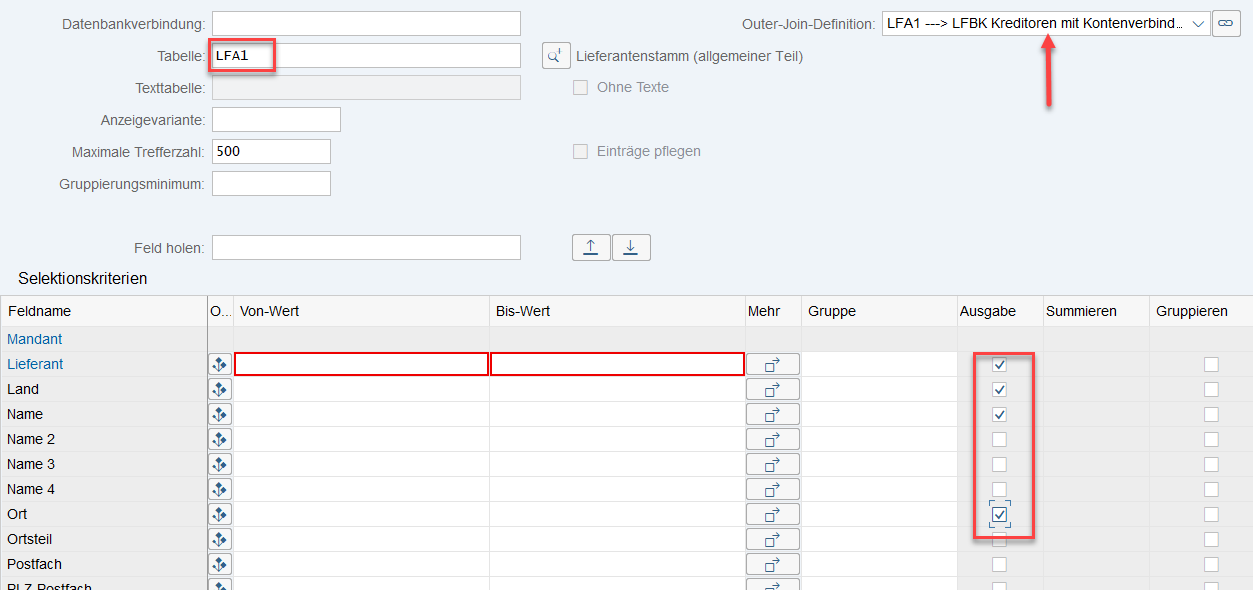Click into the Maximale Trefferzahl input field
Image resolution: width=1253 pixels, height=590 pixels.
[271, 152]
